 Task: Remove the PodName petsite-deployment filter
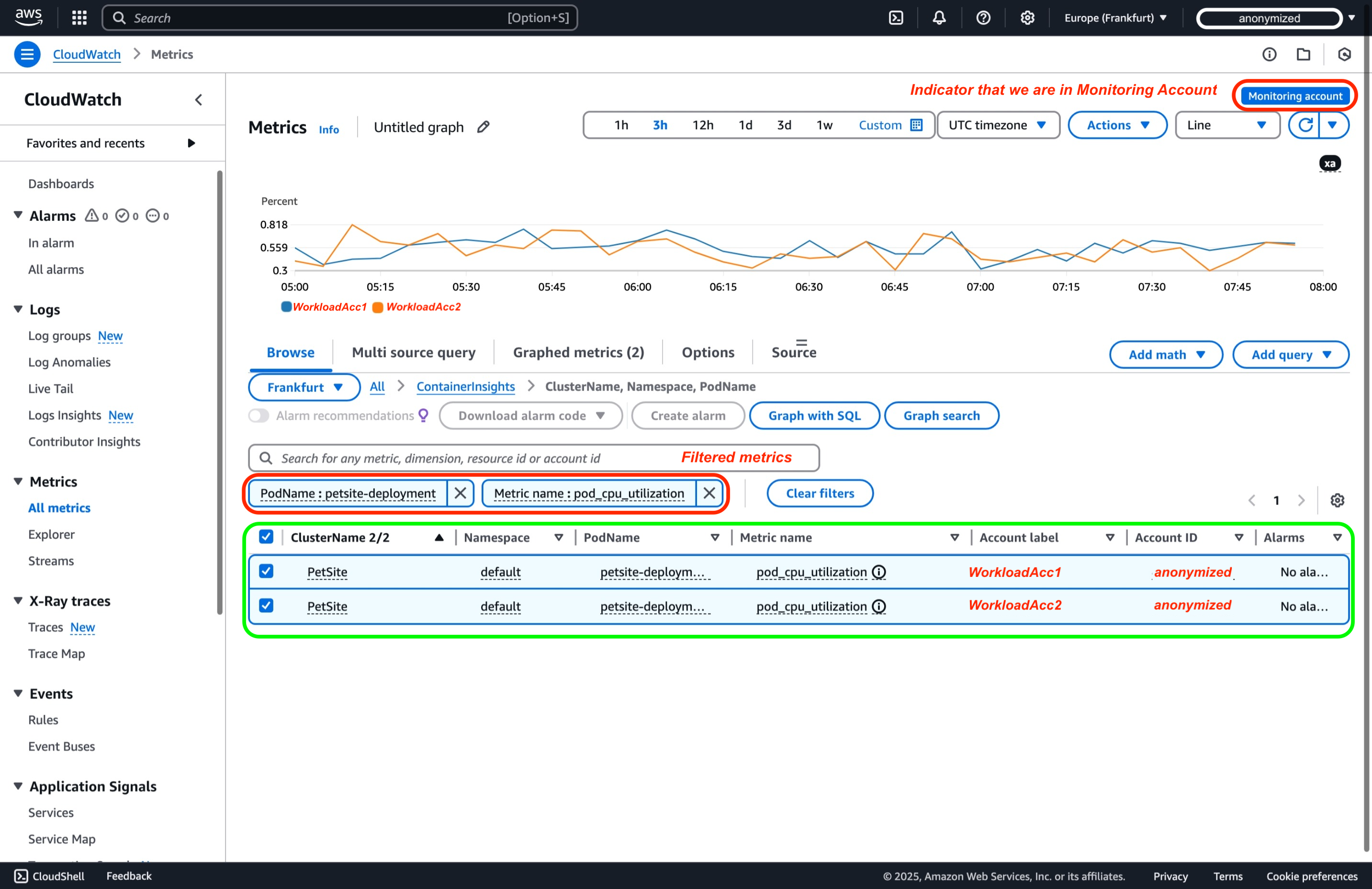[460, 493]
